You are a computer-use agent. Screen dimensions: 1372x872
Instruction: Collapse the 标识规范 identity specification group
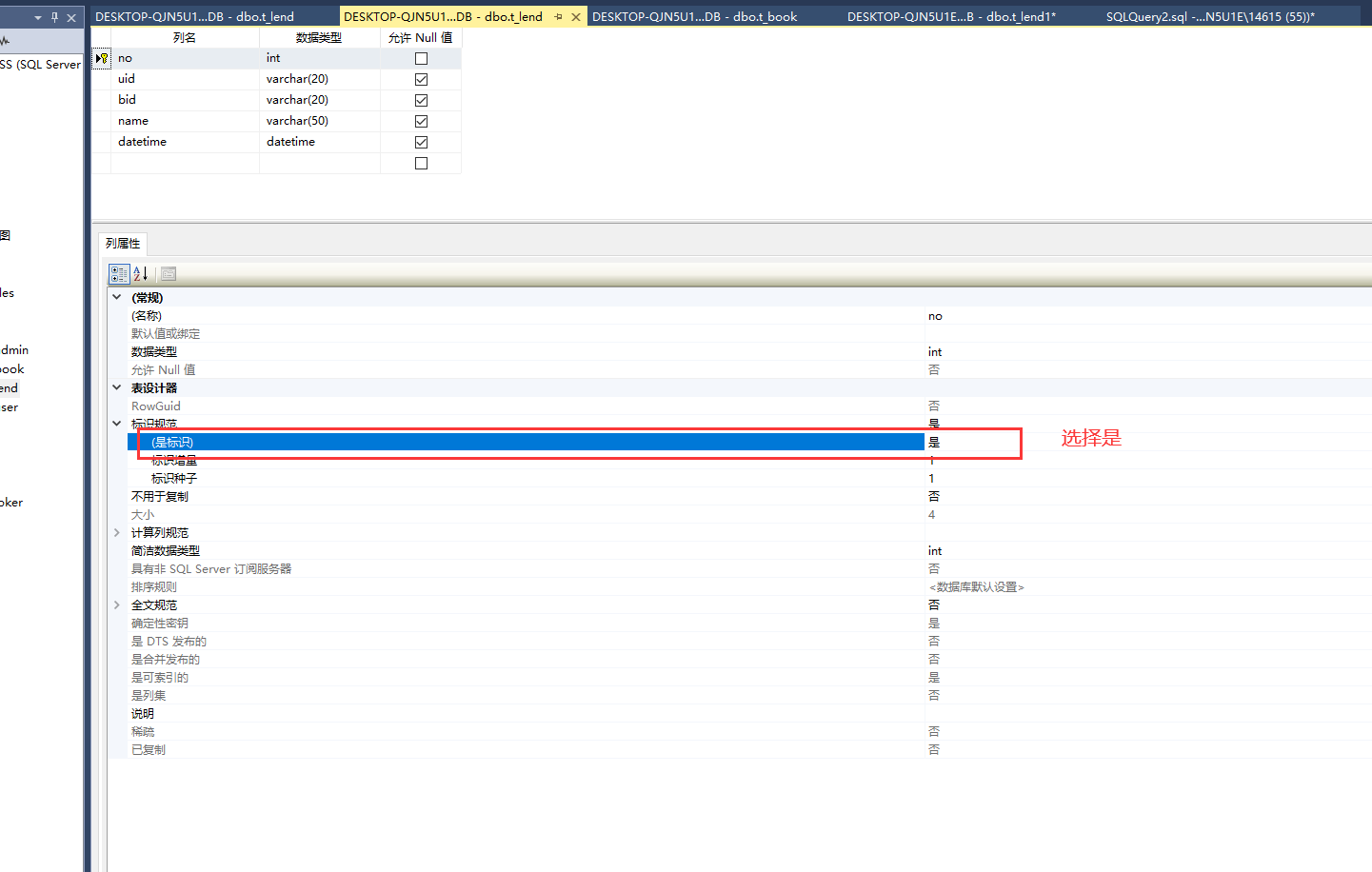point(117,424)
